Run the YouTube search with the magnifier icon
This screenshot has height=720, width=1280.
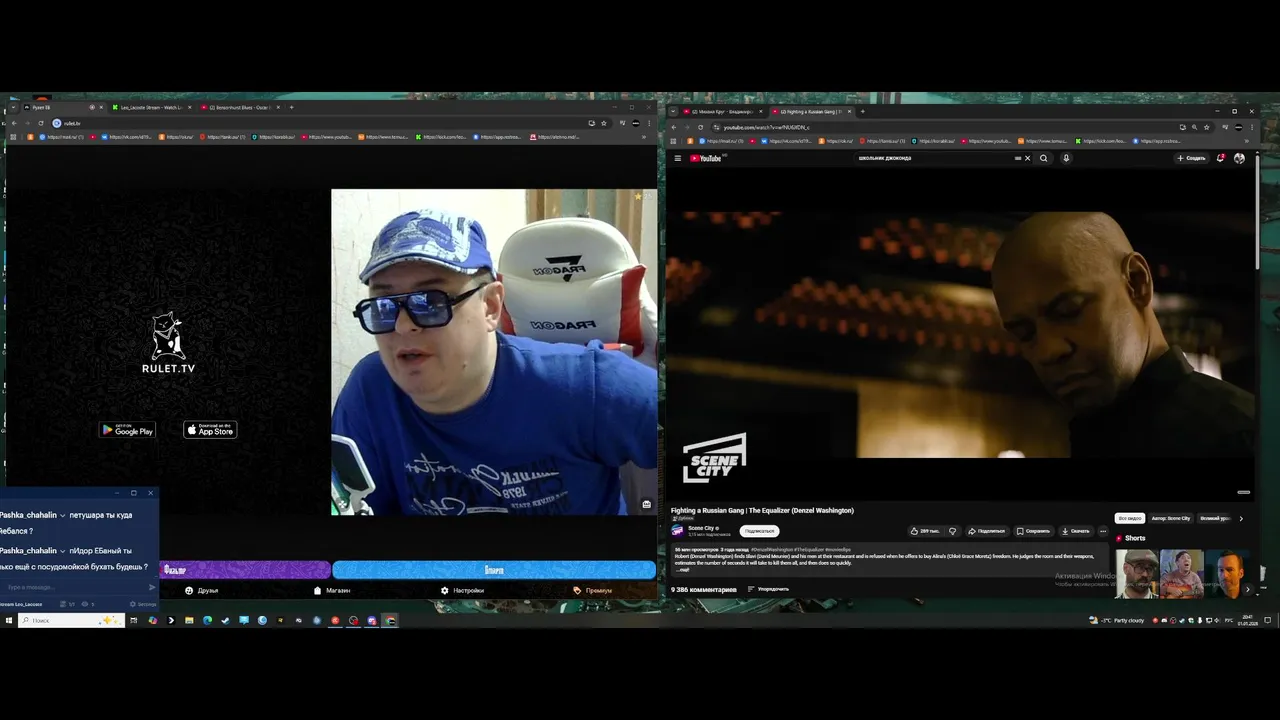[x=1044, y=158]
